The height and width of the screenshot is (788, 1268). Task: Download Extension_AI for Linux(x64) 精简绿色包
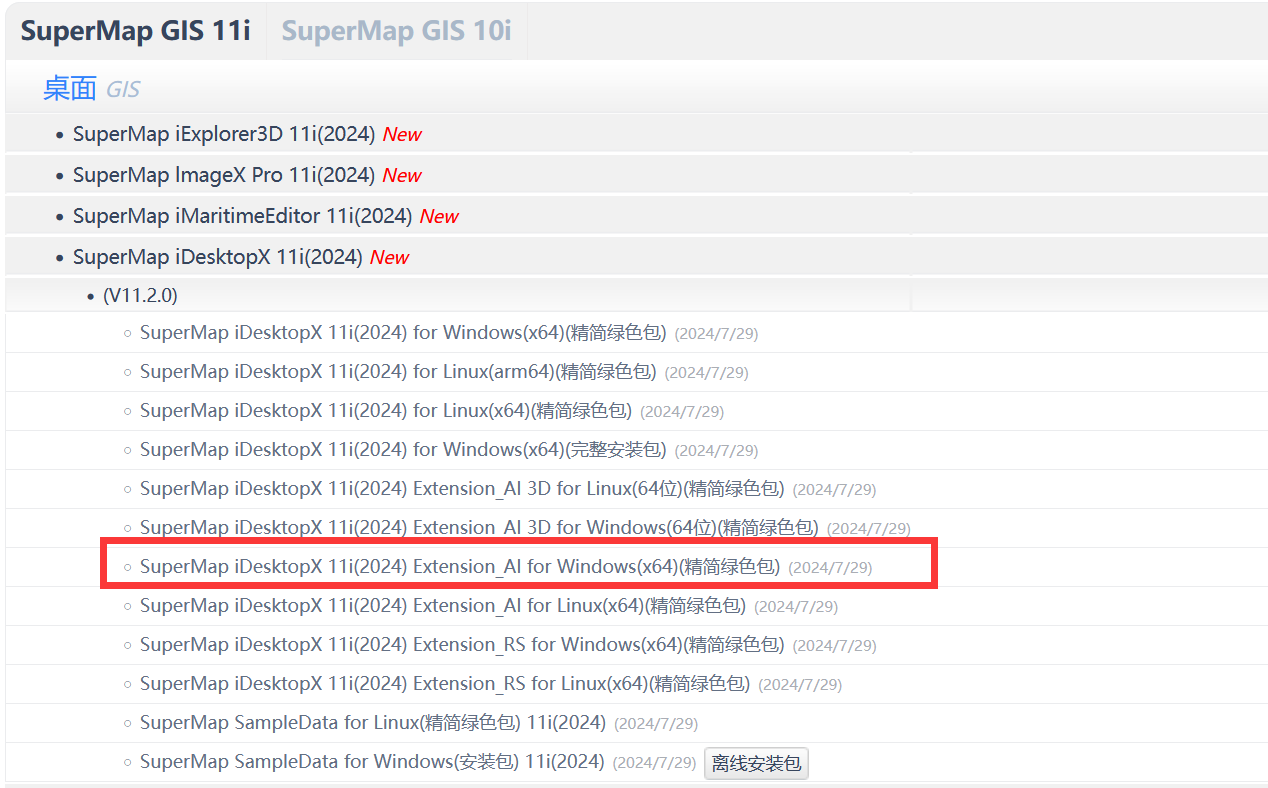tap(443, 605)
